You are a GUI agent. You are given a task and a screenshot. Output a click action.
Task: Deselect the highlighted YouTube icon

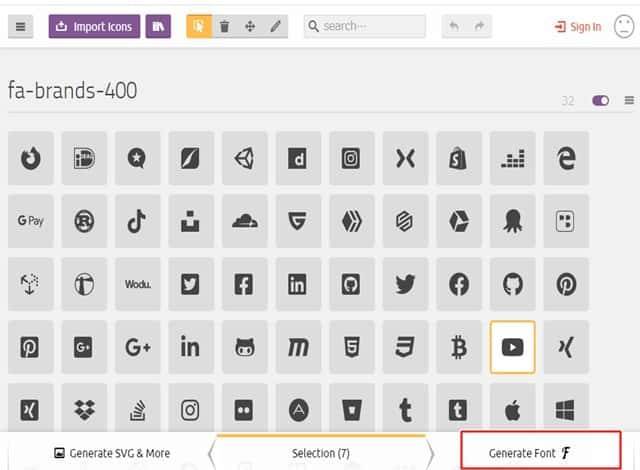click(513, 347)
